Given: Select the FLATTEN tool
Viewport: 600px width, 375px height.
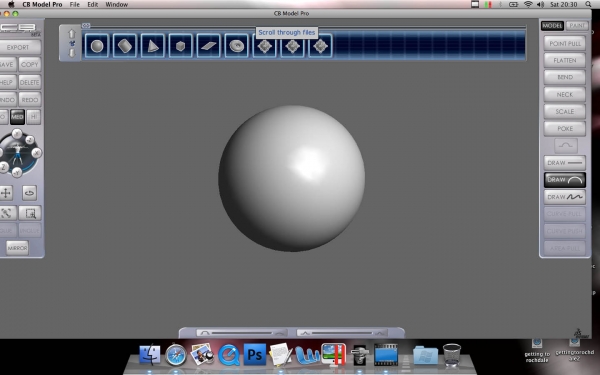Looking at the screenshot, I should click(565, 60).
